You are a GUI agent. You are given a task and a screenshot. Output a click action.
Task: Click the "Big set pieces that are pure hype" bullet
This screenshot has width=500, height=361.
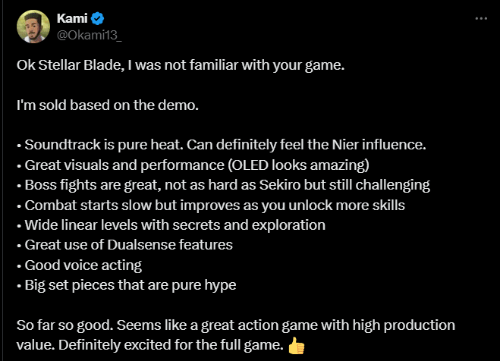click(x=126, y=285)
